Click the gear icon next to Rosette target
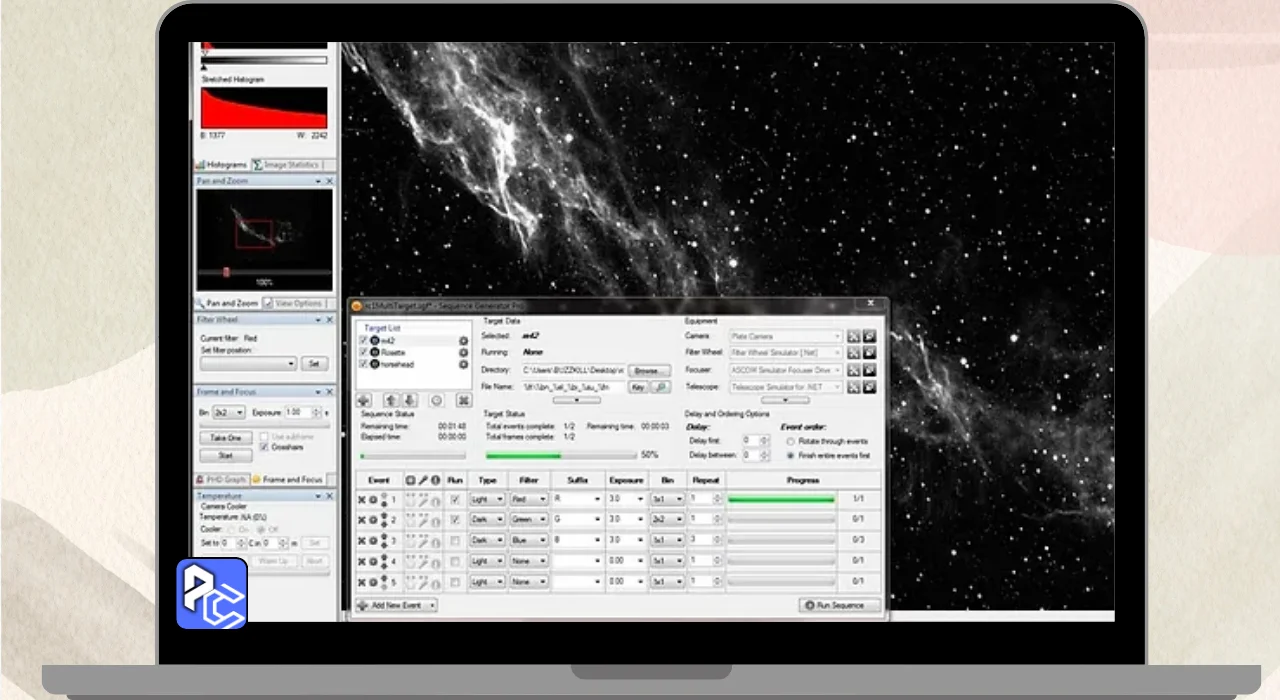The width and height of the screenshot is (1280, 700). (464, 353)
